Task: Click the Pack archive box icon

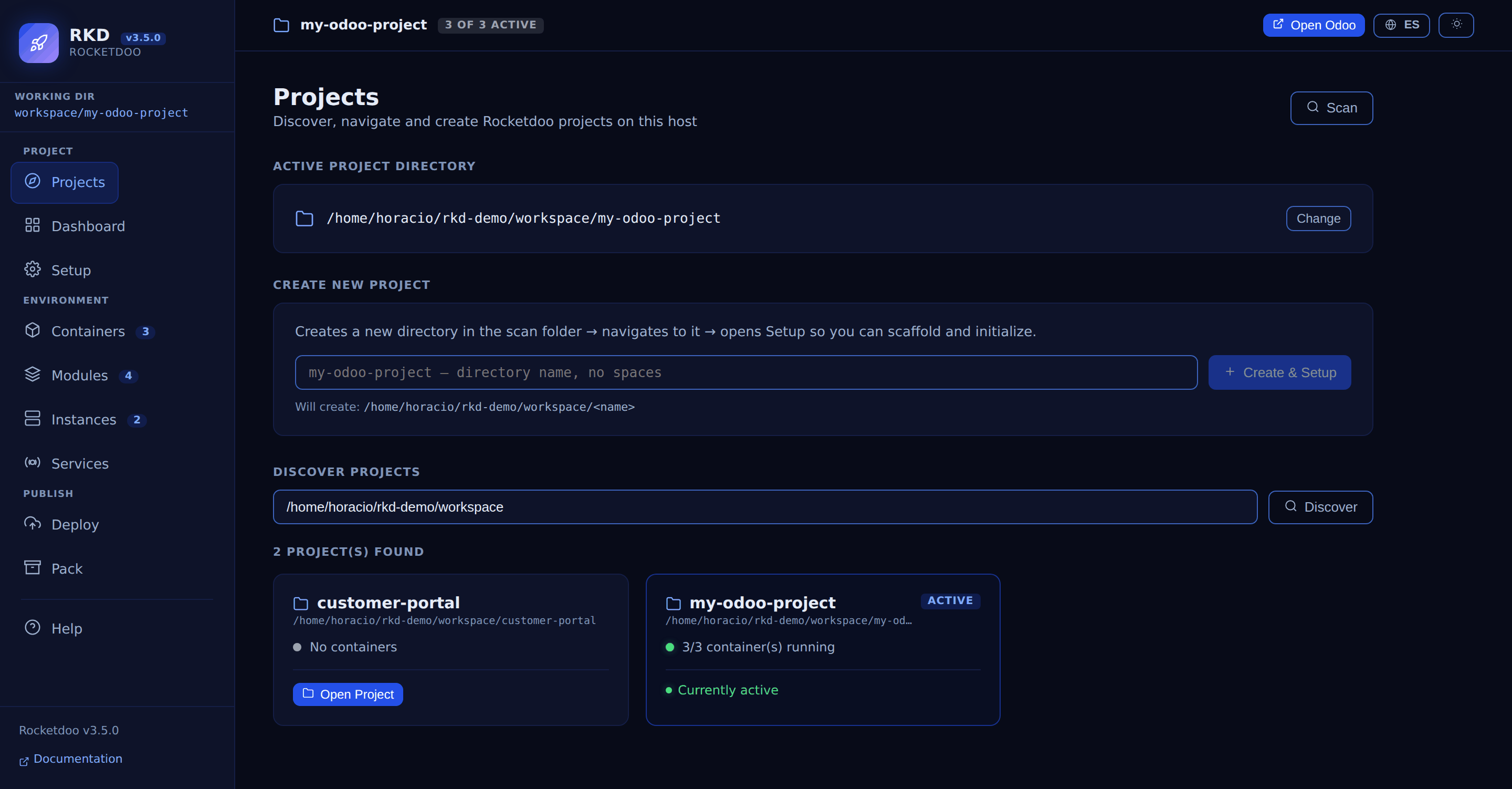Action: (x=33, y=568)
